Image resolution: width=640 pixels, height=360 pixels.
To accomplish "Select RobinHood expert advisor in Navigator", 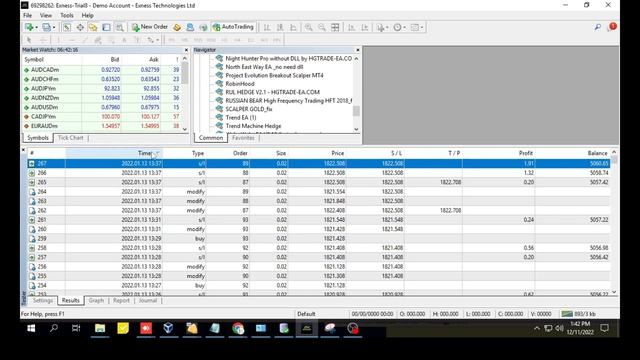I will coord(240,84).
